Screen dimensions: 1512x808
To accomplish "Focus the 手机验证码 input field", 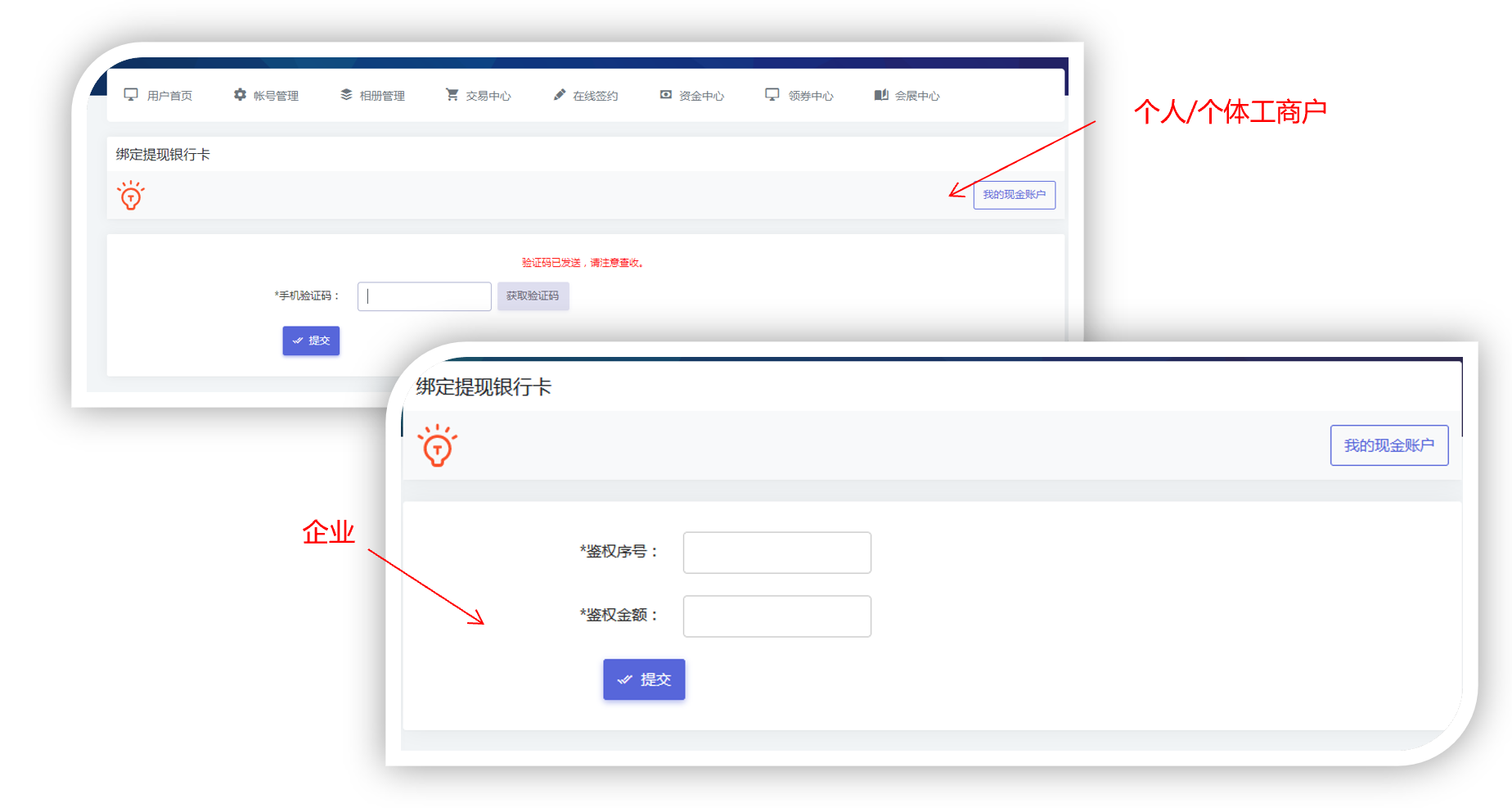I will 425,296.
